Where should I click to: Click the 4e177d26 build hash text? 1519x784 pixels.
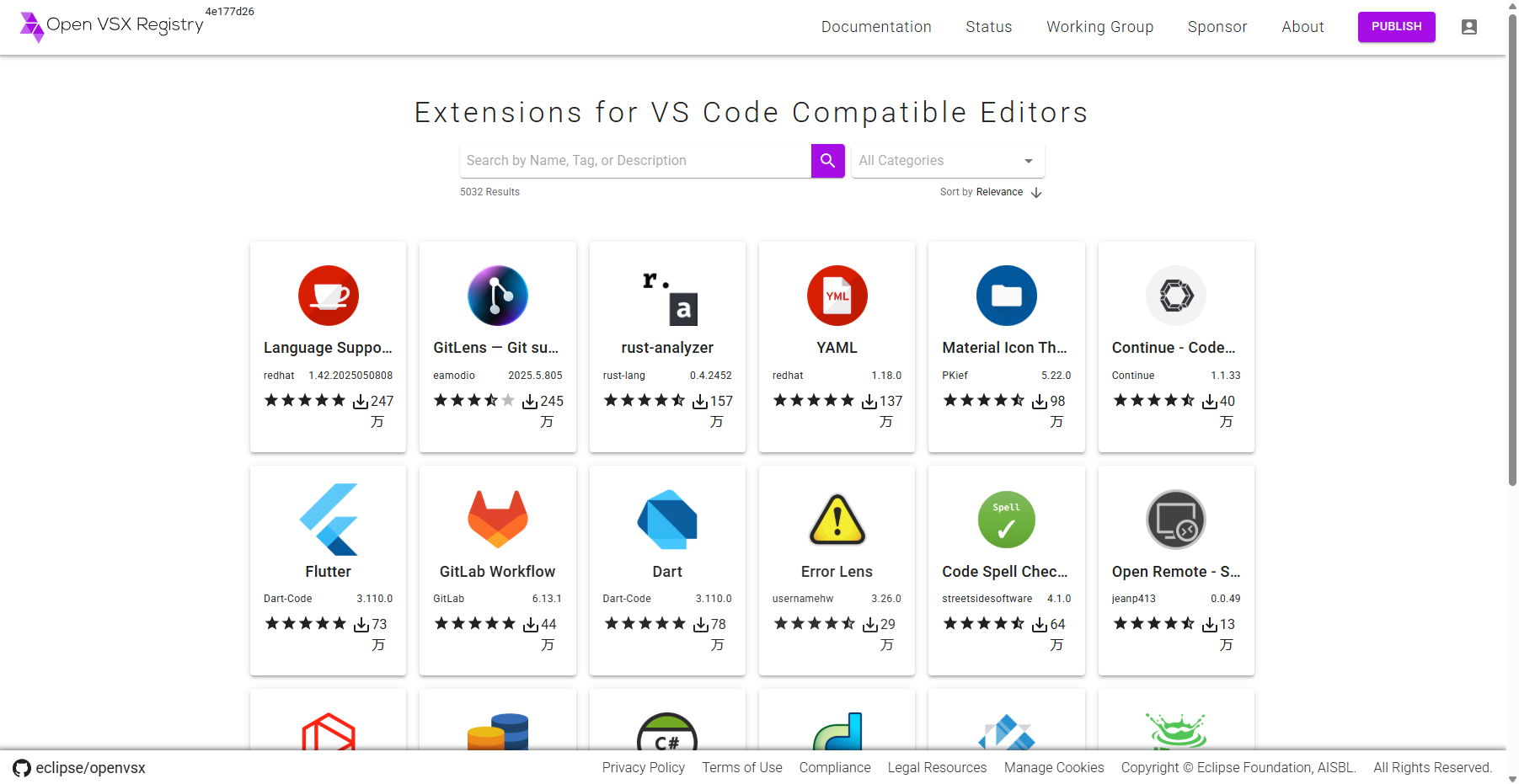coord(230,12)
